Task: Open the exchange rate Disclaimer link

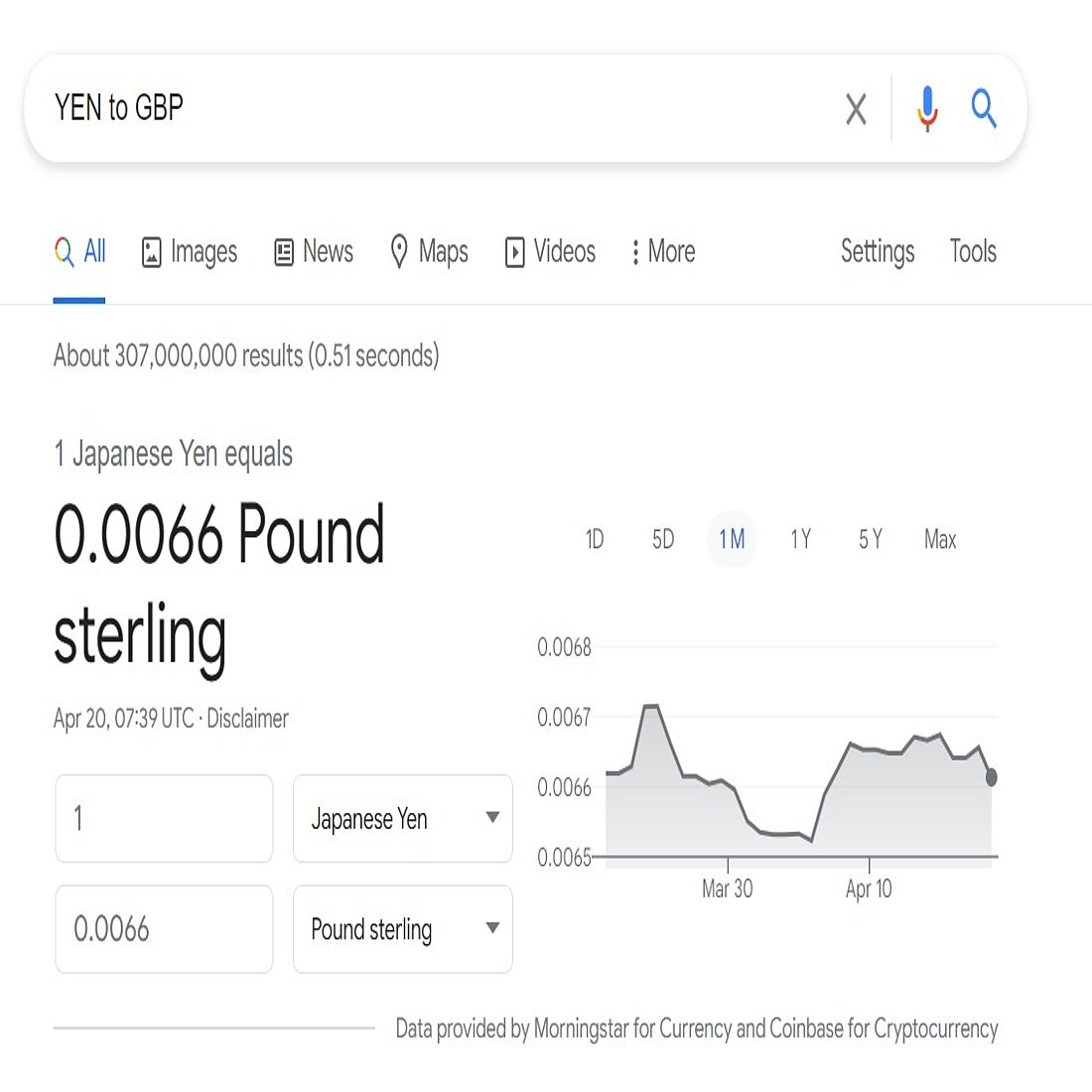Action: pyautogui.click(x=248, y=719)
